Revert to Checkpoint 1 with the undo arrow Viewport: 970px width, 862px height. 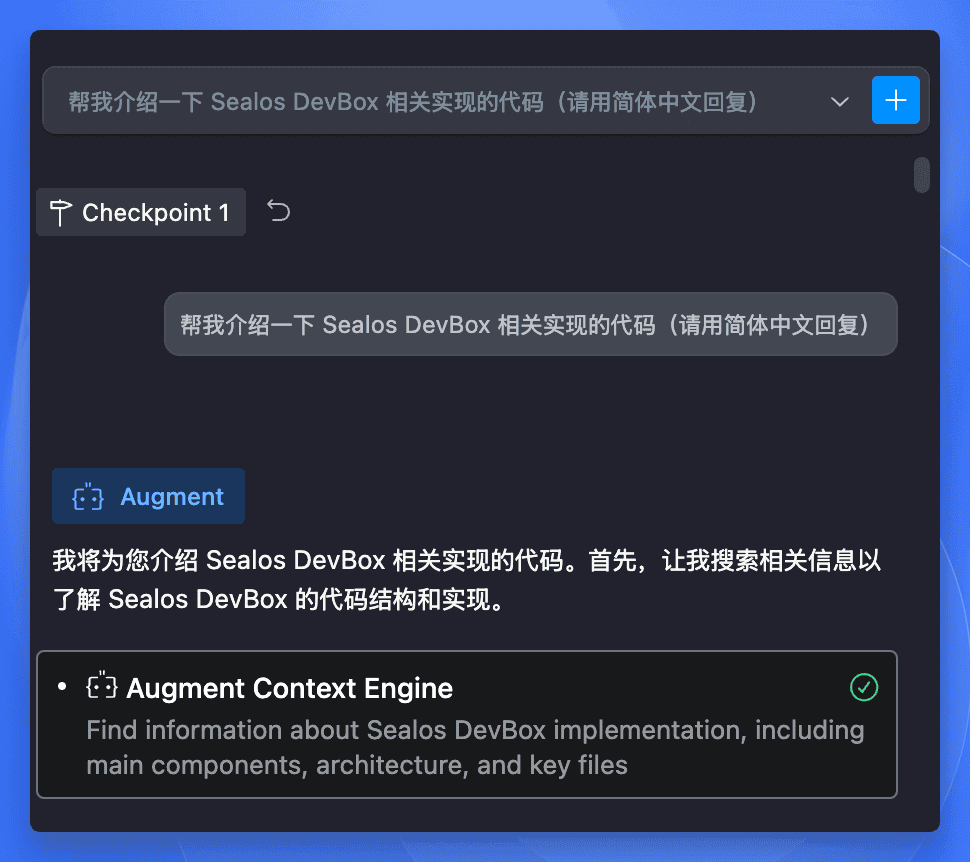278,212
